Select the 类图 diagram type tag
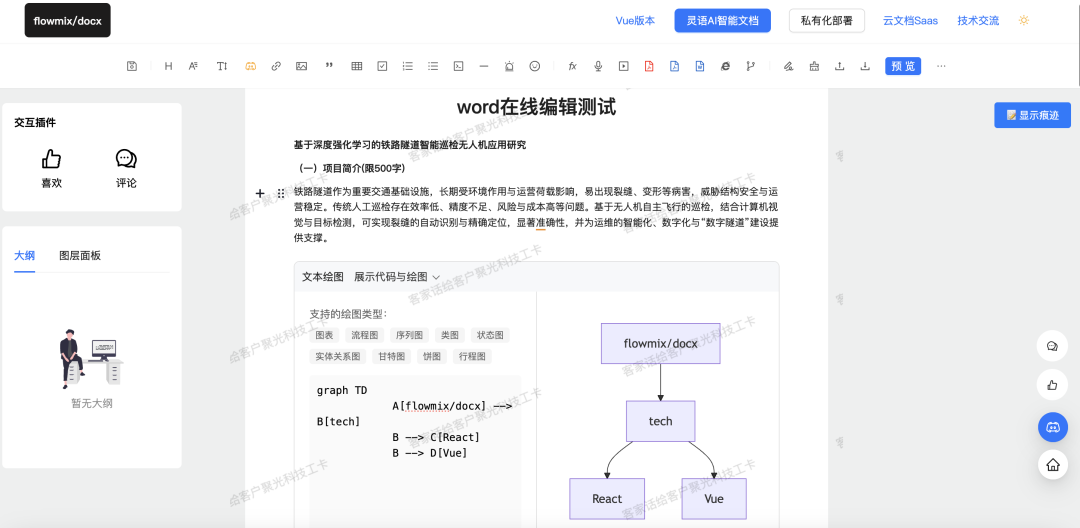The image size is (1080, 528). (x=450, y=335)
